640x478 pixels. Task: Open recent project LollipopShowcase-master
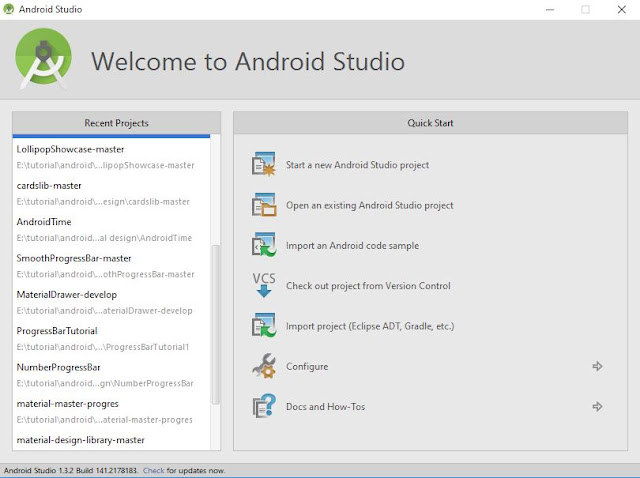coord(70,149)
